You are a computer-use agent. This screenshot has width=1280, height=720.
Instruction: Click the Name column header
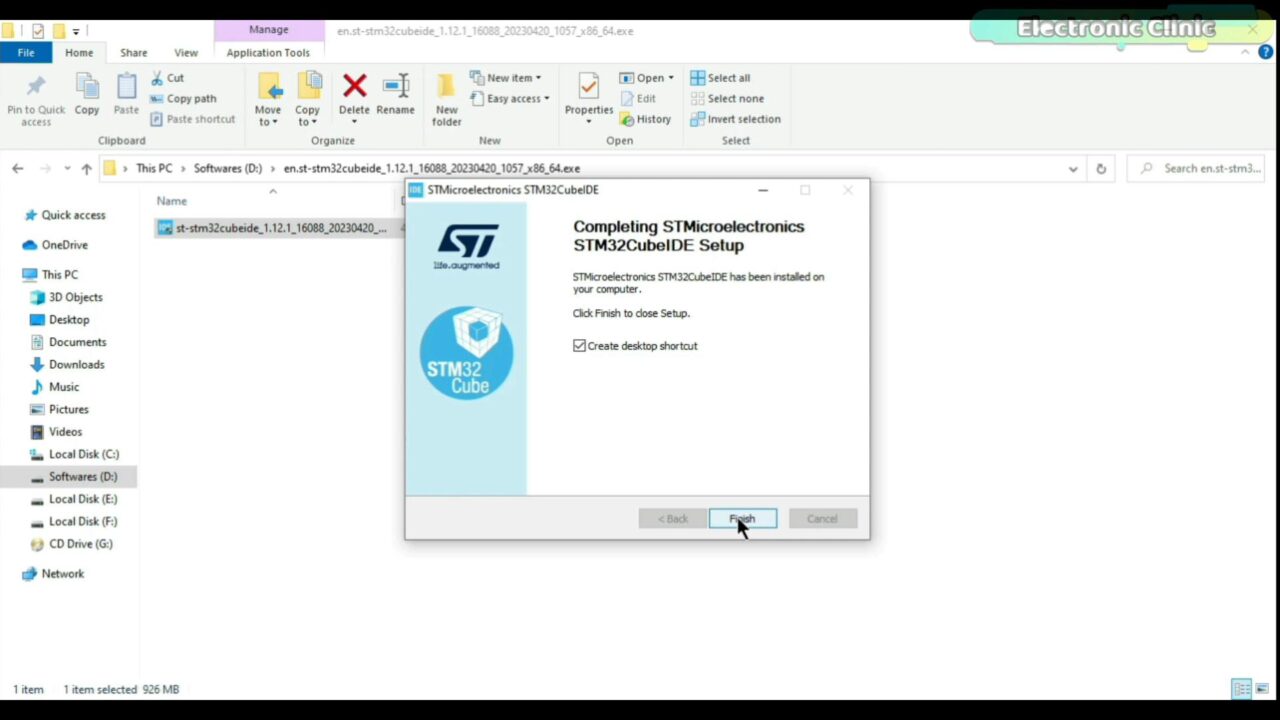(171, 201)
